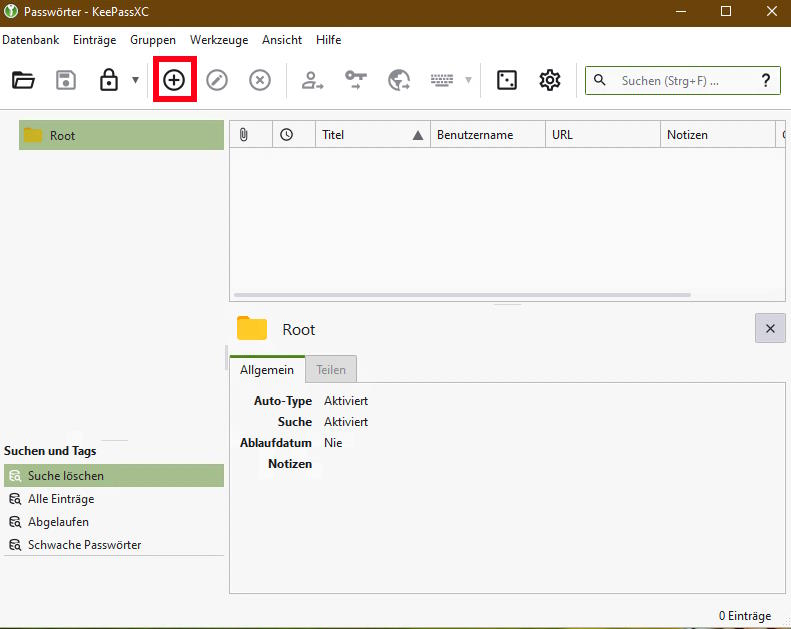
Task: Click the edit entry pencil icon
Action: (x=217, y=81)
